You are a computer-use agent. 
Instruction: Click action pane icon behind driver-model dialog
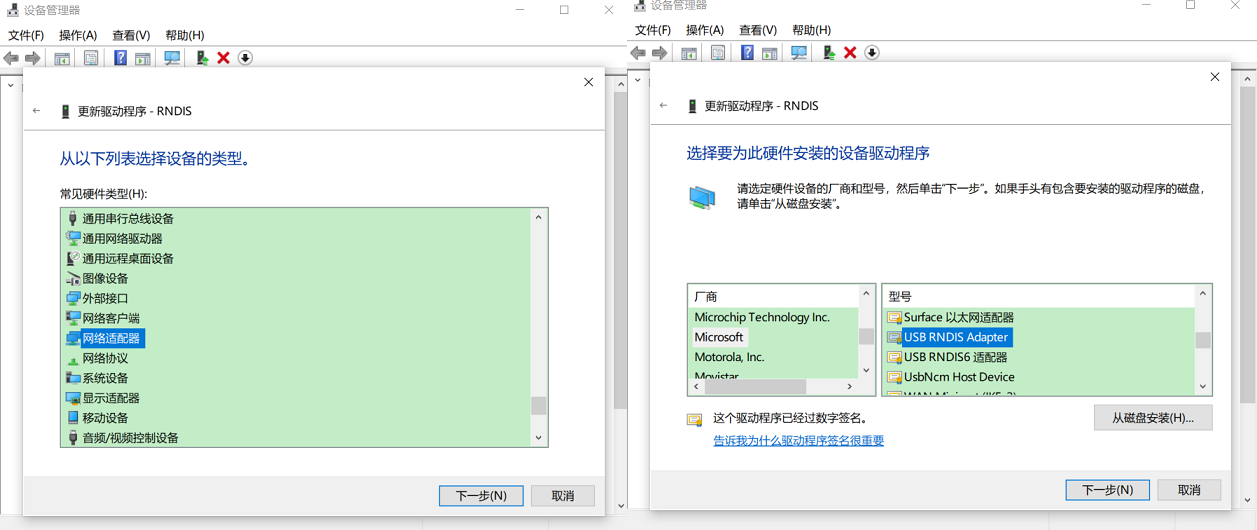pos(769,52)
